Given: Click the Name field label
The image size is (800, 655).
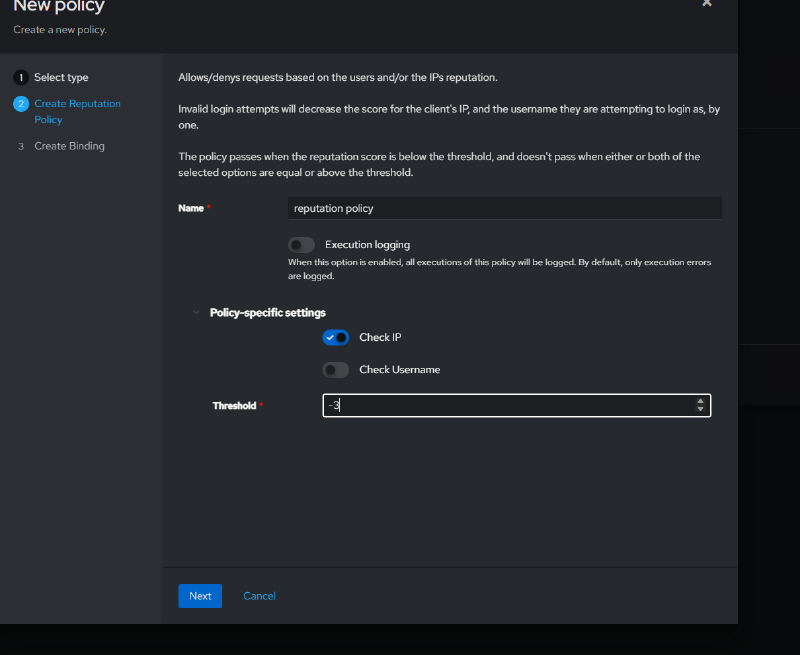Looking at the screenshot, I should coord(191,208).
